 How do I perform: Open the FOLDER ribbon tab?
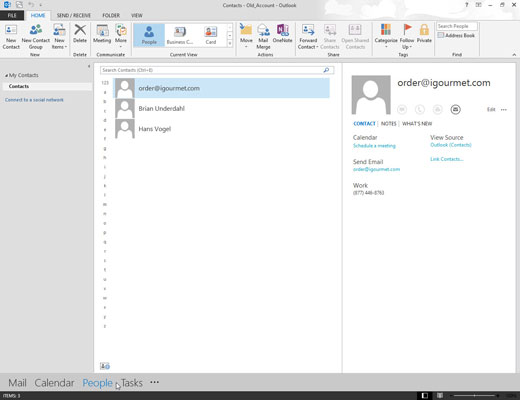click(111, 15)
